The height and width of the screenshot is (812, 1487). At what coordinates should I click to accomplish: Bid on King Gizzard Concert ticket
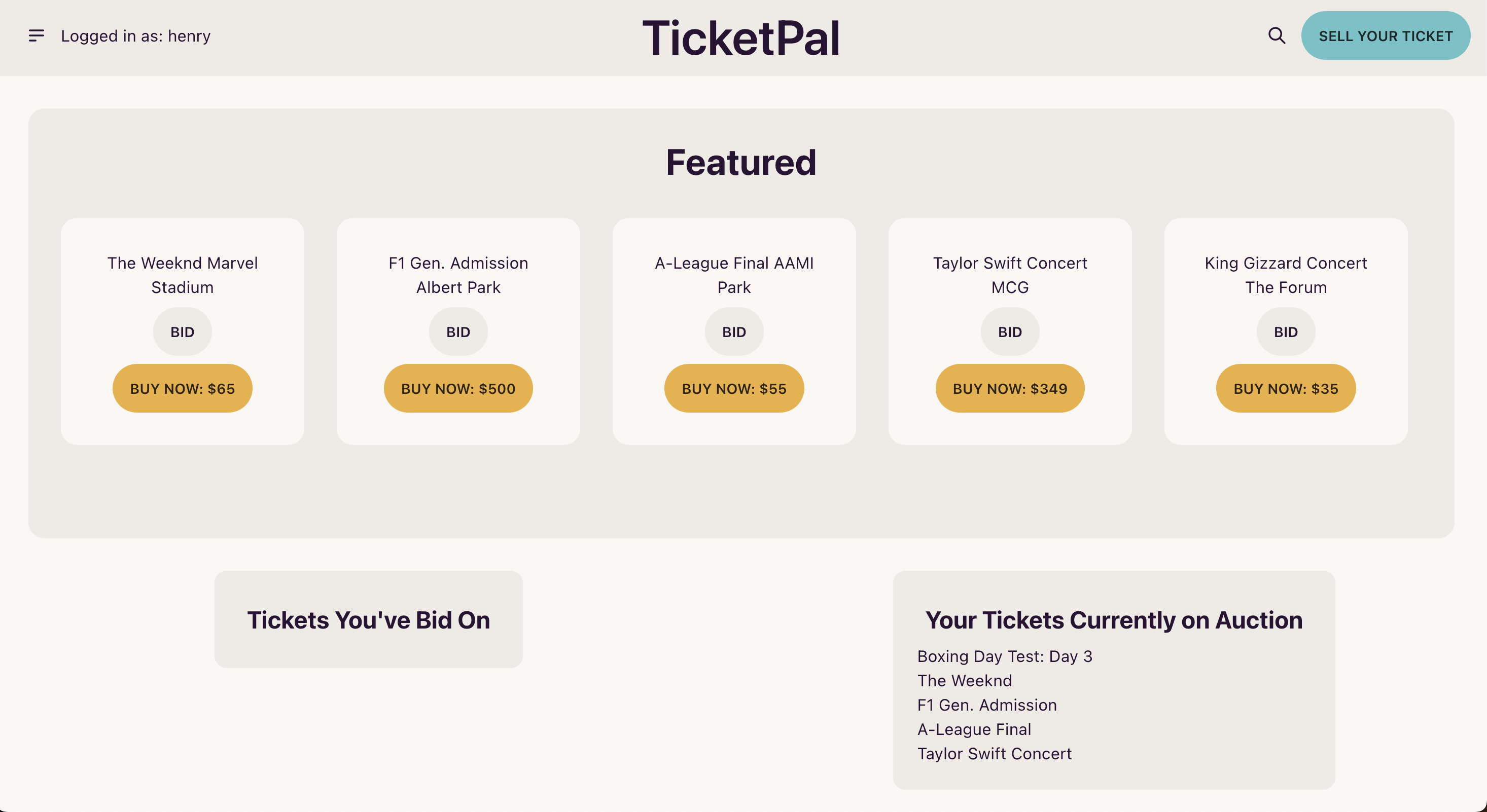click(1286, 332)
